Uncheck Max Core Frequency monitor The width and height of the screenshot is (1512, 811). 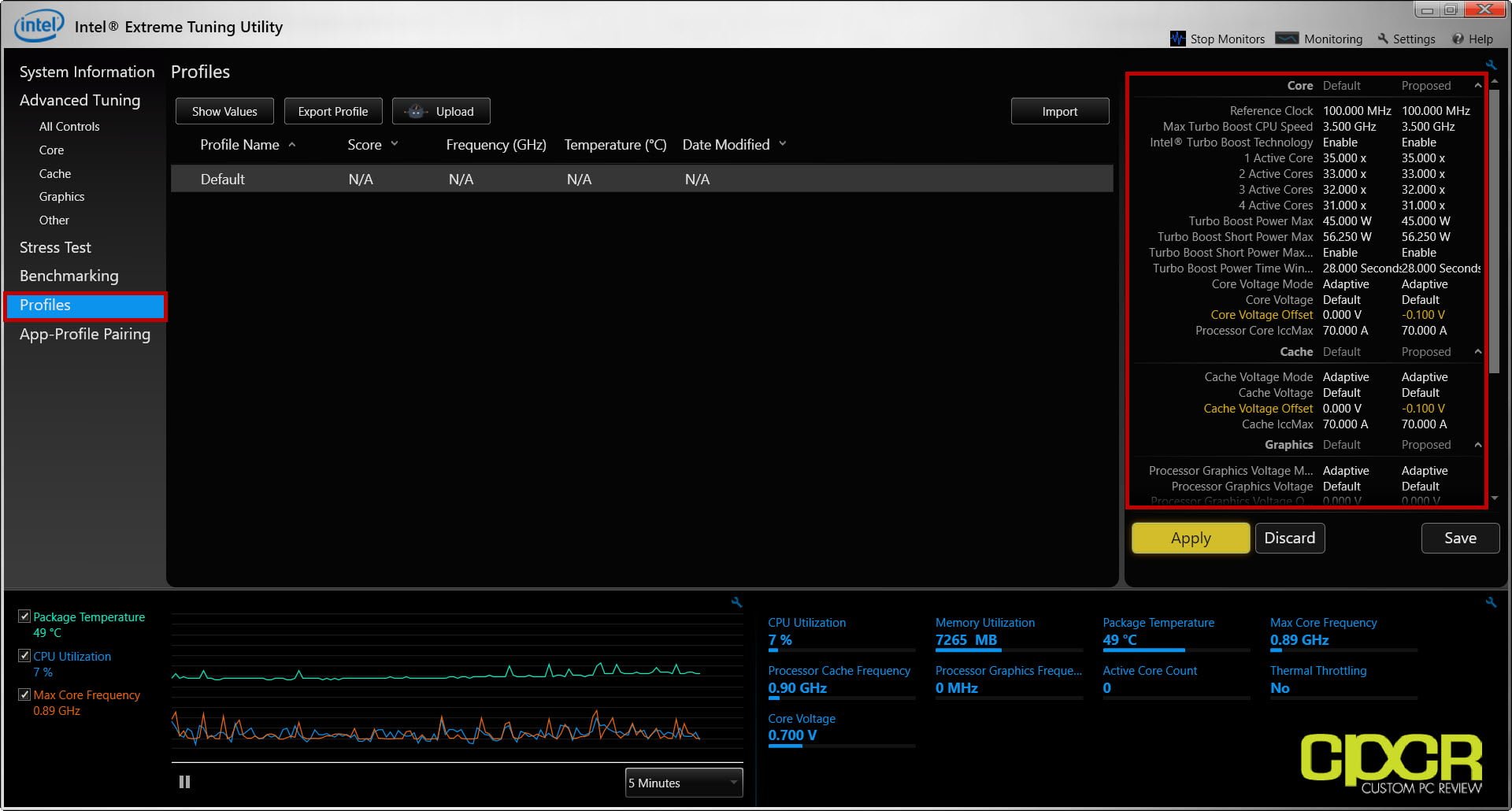click(24, 694)
